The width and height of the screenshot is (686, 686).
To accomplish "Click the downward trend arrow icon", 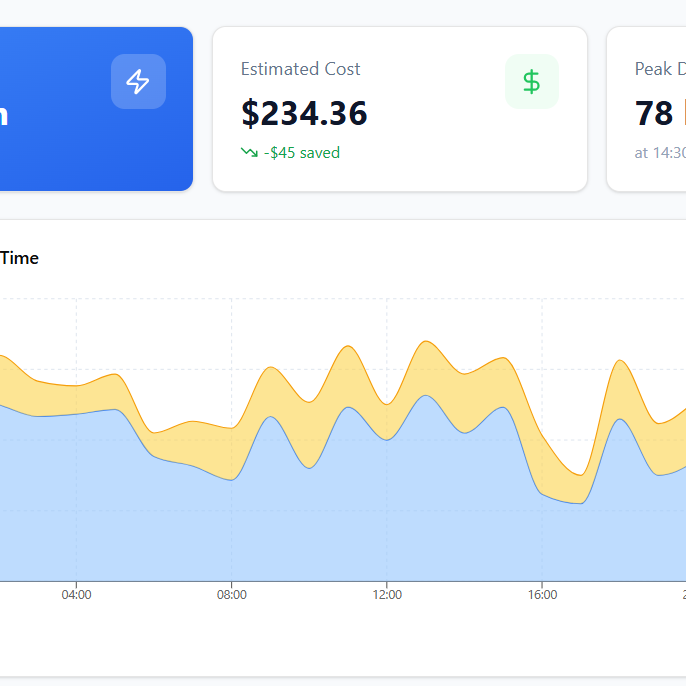I will (x=249, y=153).
